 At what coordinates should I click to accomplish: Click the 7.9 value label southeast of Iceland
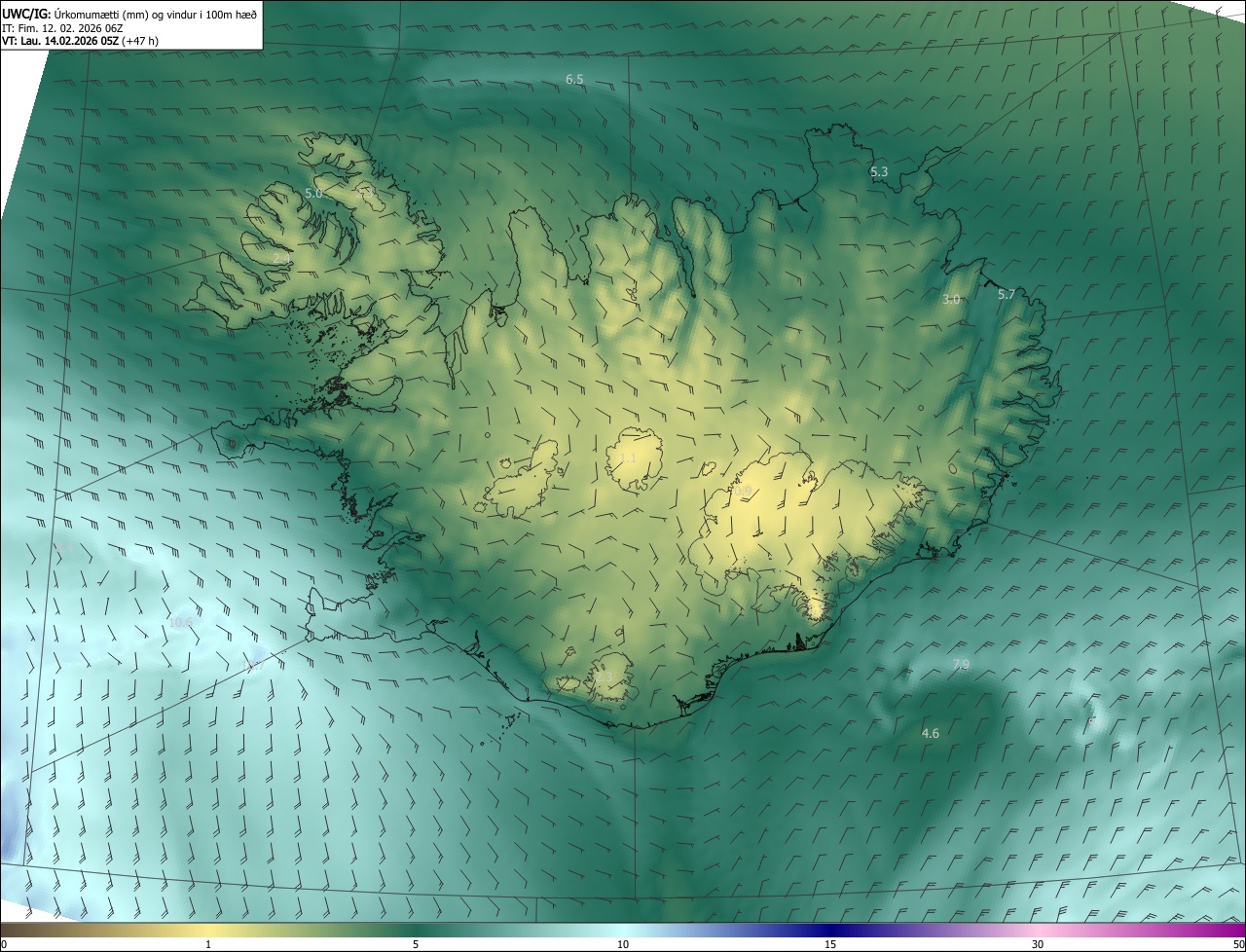[x=961, y=665]
